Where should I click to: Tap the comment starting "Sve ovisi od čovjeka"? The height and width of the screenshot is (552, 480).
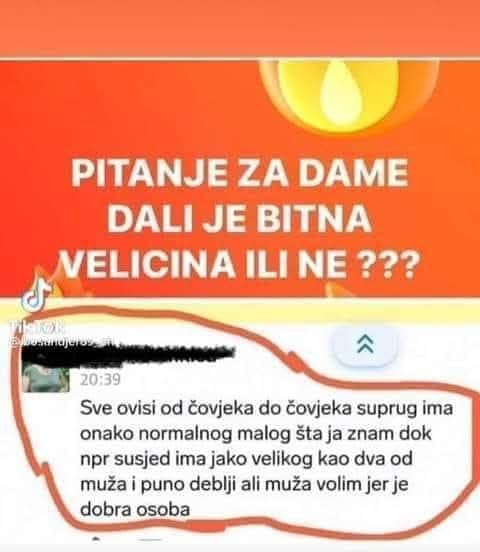coord(267,458)
